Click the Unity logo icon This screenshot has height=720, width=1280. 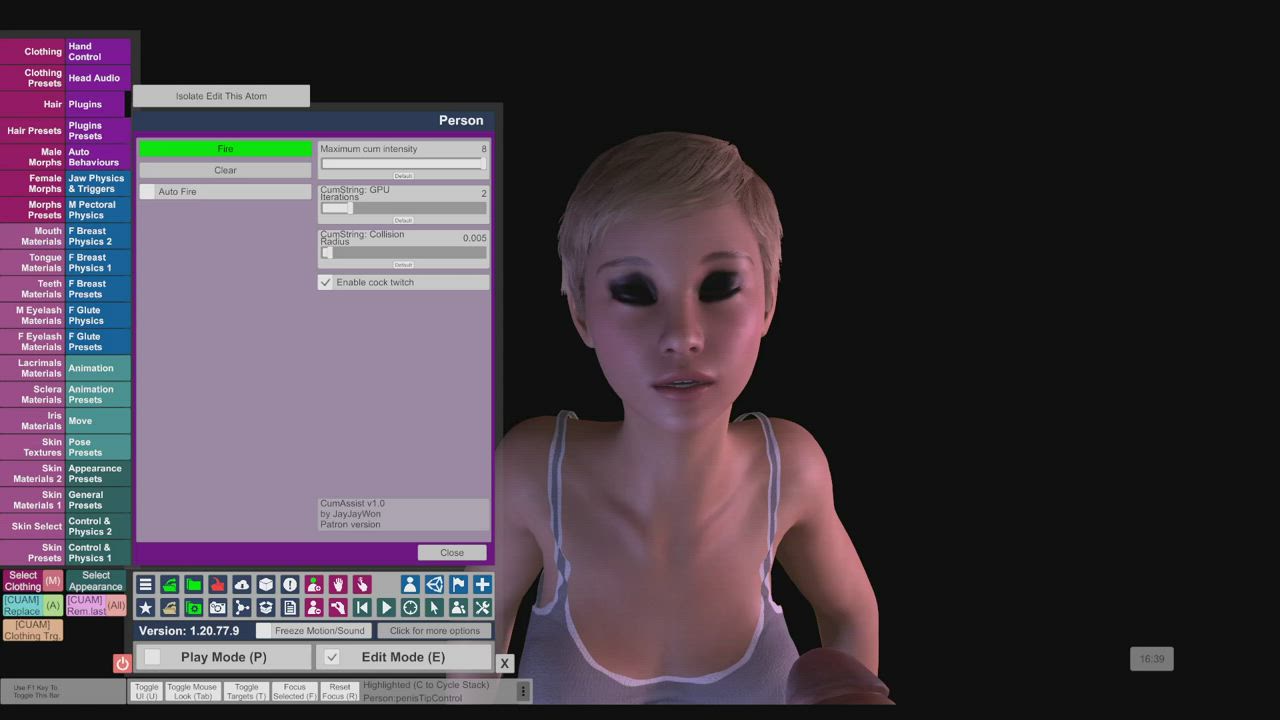click(434, 585)
